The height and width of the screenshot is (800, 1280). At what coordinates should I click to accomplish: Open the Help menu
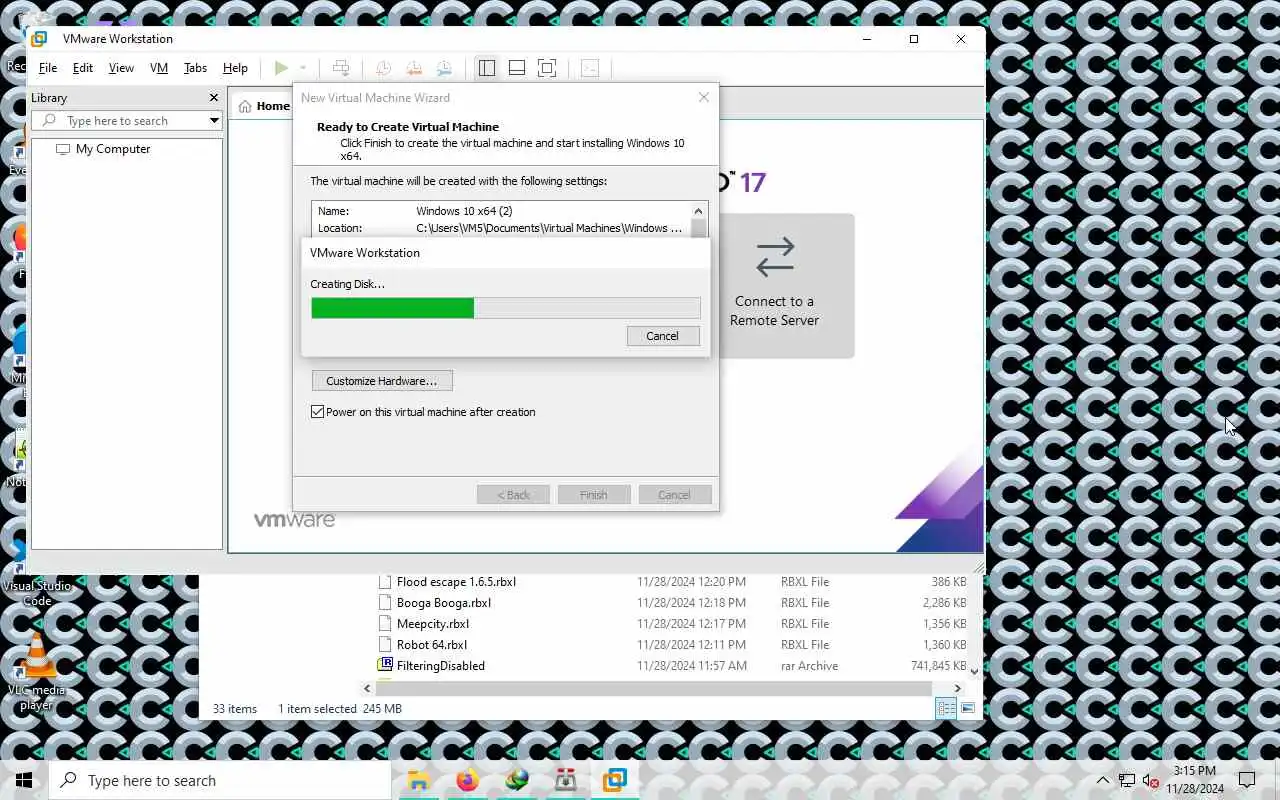point(235,68)
